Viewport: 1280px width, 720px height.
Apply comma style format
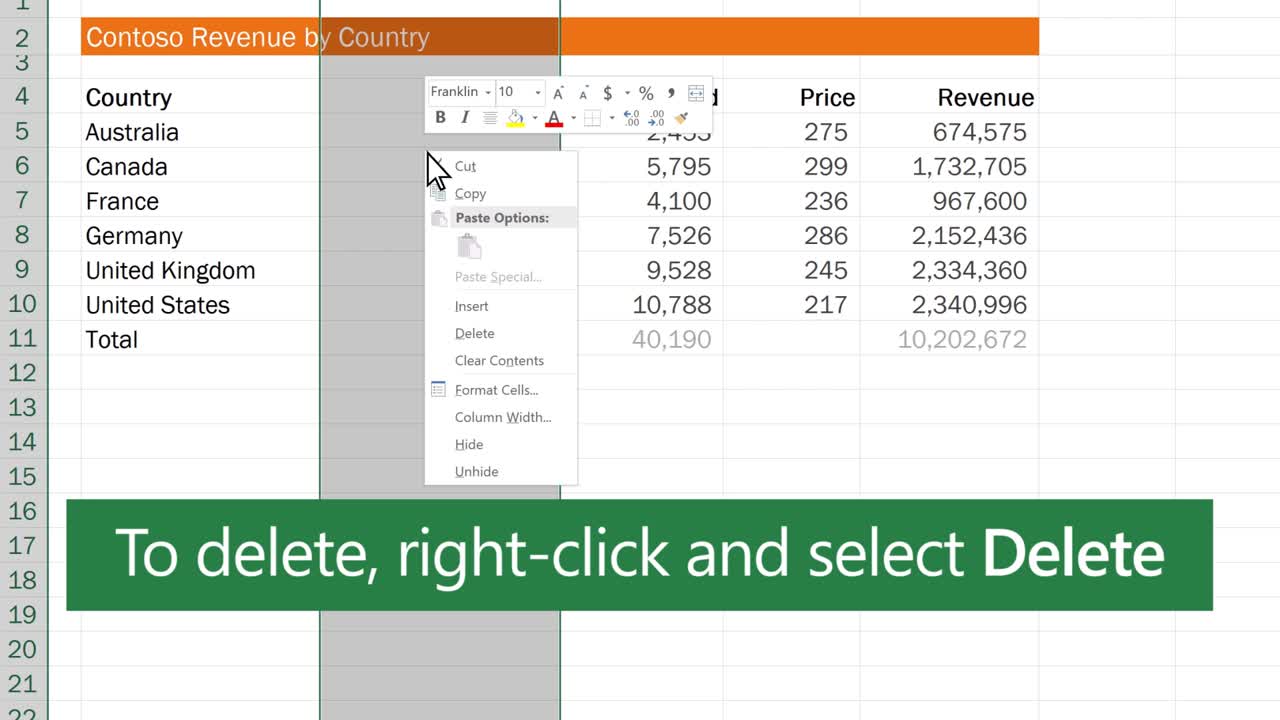pyautogui.click(x=671, y=93)
